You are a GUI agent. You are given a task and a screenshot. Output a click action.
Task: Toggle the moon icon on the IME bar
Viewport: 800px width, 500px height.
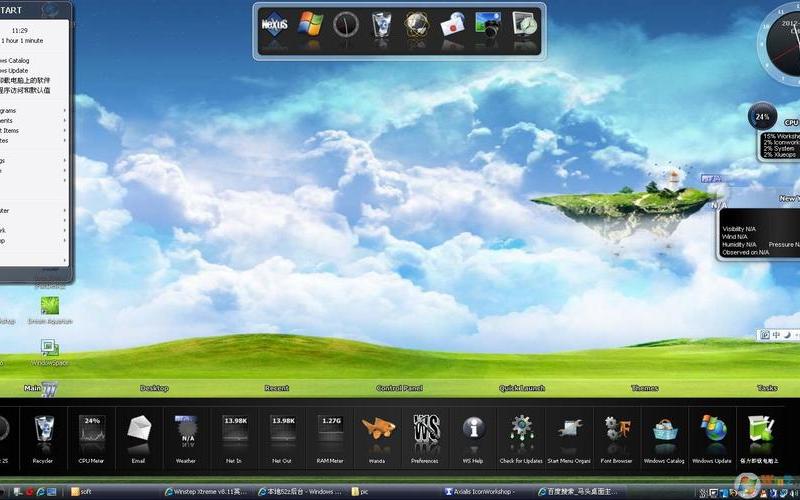tap(787, 335)
